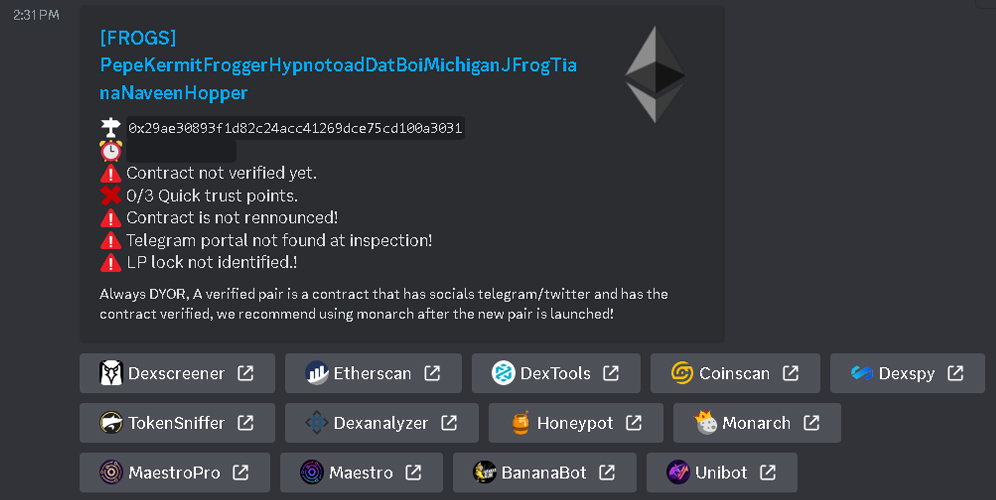The image size is (996, 500).
Task: Open the MaestroPro bot button
Action: tap(174, 473)
